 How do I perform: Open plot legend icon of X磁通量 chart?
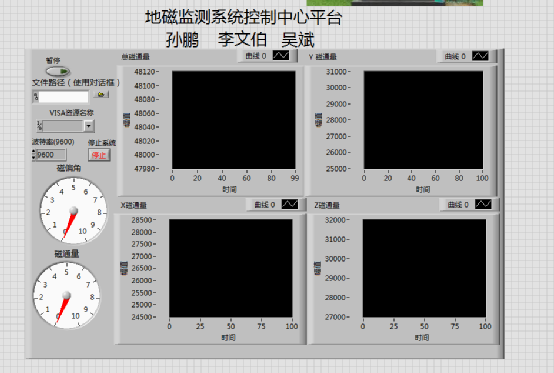290,204
